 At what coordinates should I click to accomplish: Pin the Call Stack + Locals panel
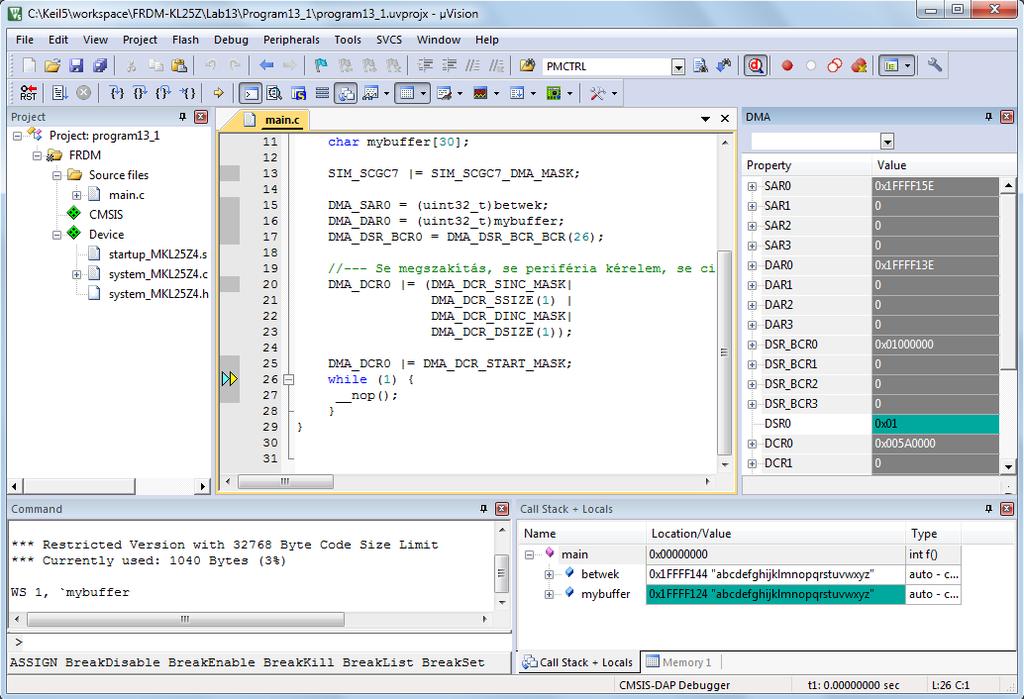pos(989,509)
